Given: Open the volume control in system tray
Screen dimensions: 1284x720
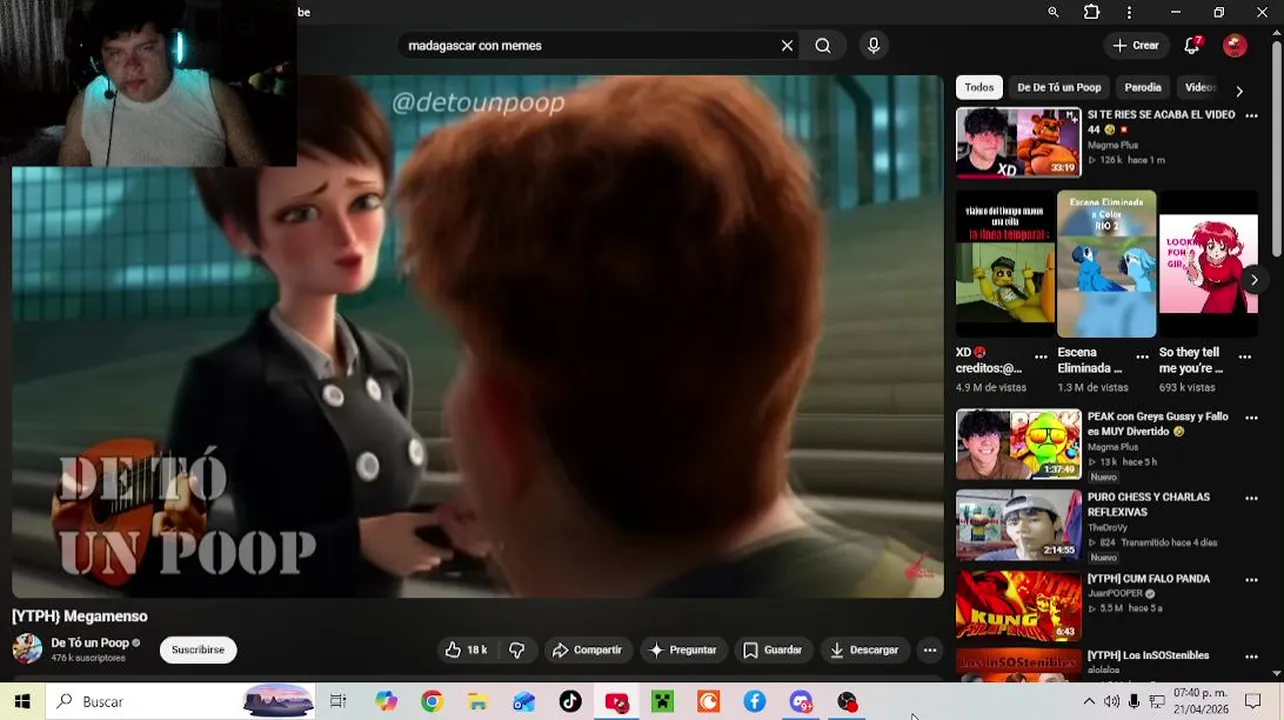Looking at the screenshot, I should [x=1111, y=702].
